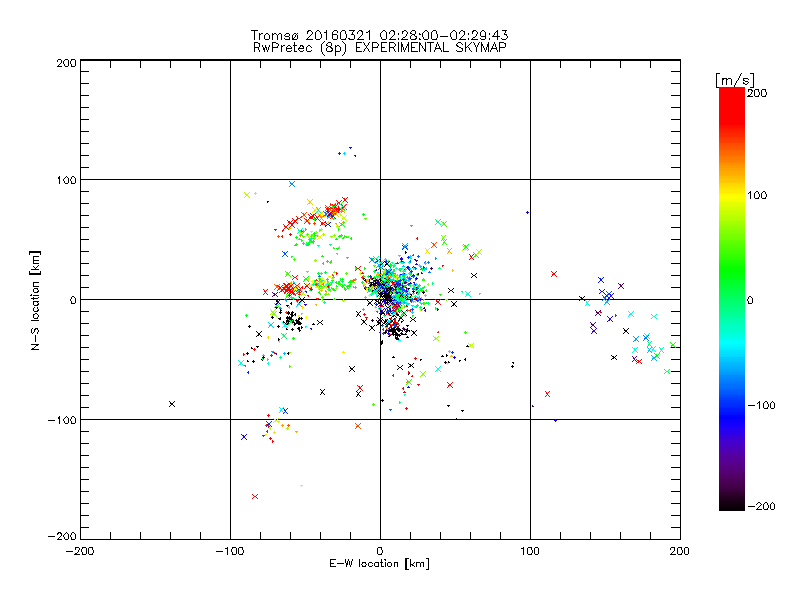Click the lone red X marker near the bottom of the plot
Viewport: 800px width, 600px height.
point(255,496)
